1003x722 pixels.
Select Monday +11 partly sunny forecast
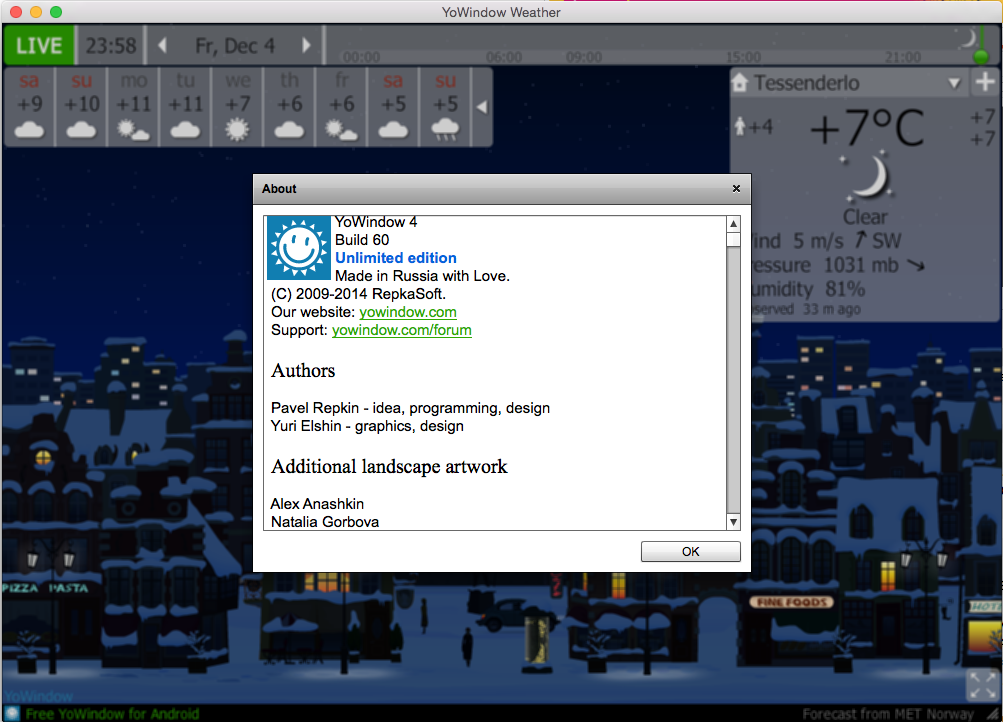134,107
